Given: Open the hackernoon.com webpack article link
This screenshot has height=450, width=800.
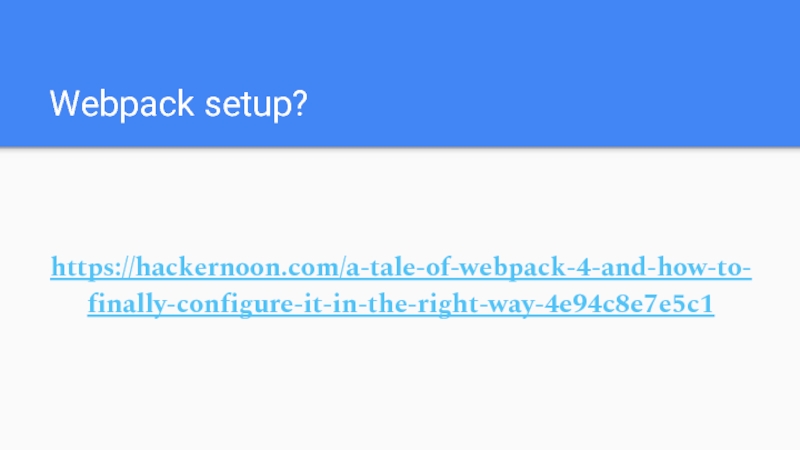Looking at the screenshot, I should pos(400,269).
